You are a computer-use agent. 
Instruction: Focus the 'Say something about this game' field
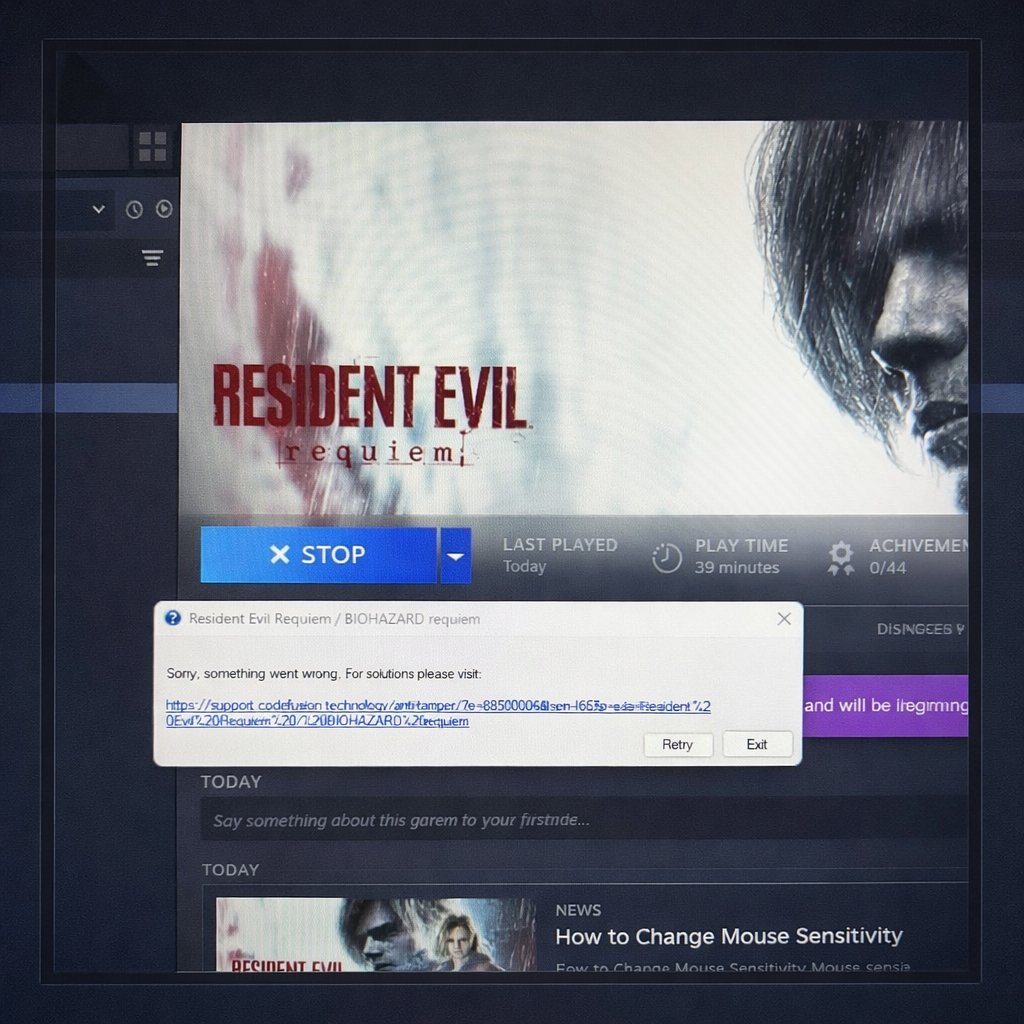click(x=580, y=820)
